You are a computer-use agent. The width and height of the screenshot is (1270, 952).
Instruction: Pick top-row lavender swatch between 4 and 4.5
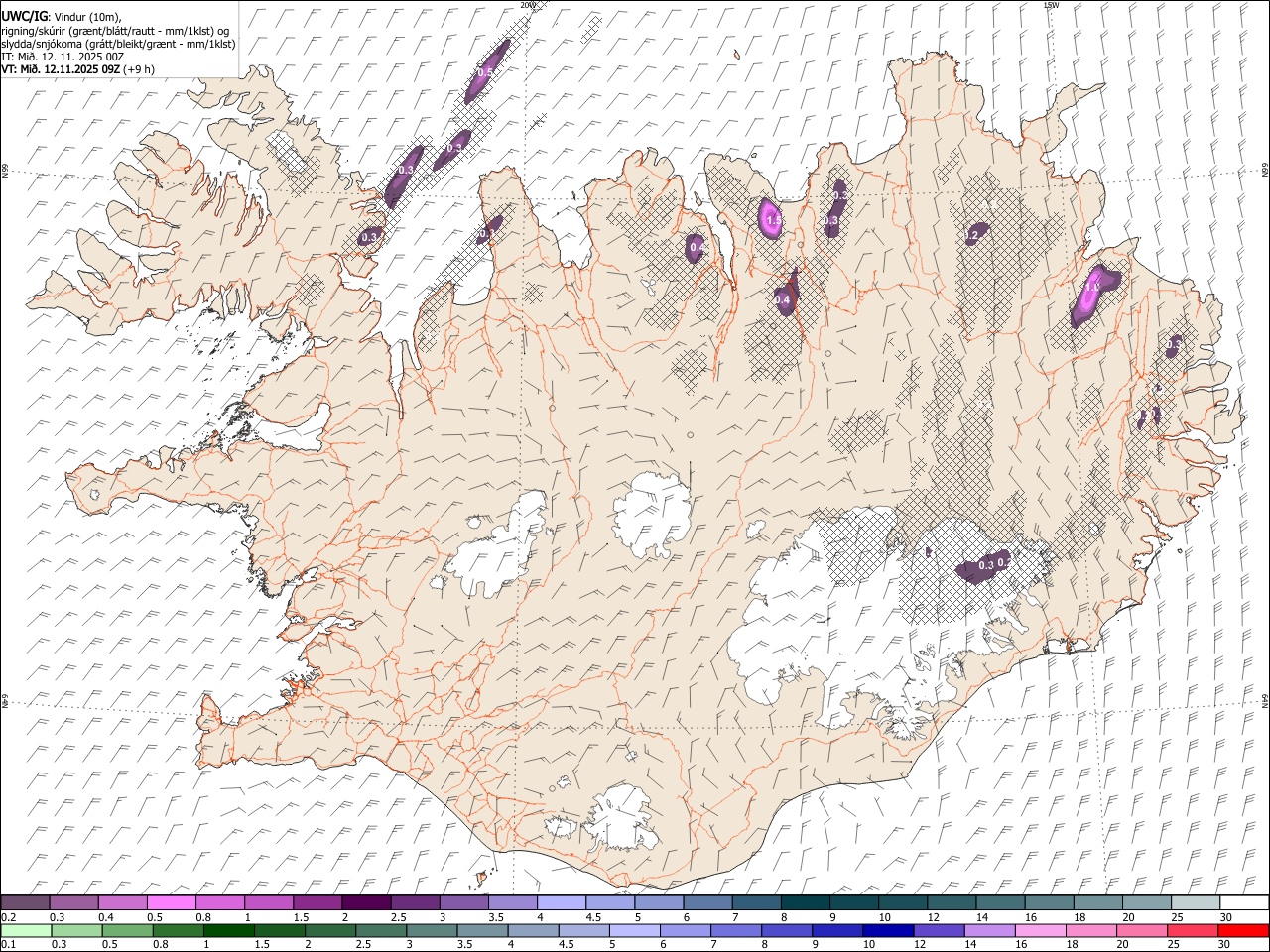(562, 903)
